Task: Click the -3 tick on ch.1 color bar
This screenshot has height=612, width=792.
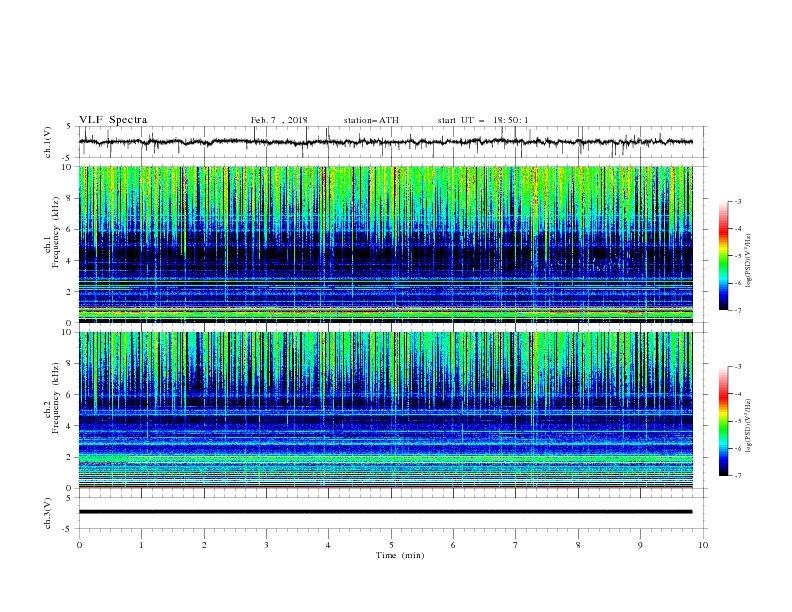Action: (737, 201)
